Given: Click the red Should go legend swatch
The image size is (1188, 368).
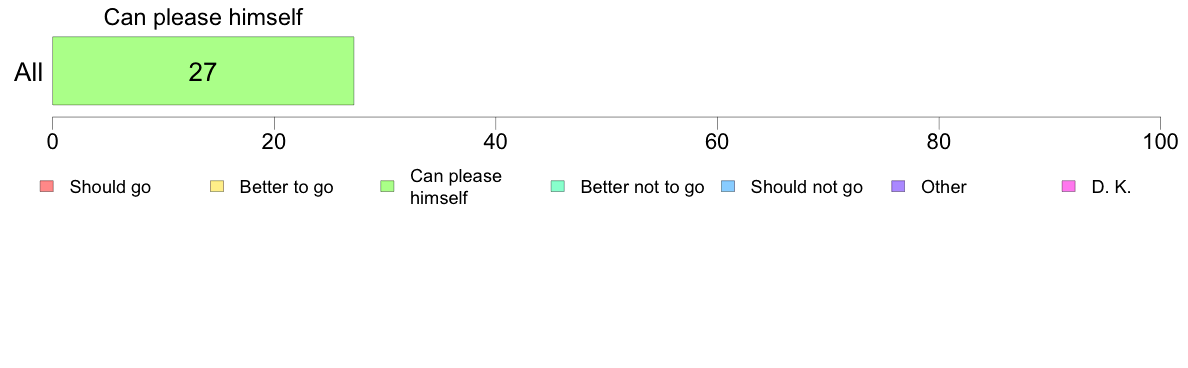Looking at the screenshot, I should tap(46, 186).
